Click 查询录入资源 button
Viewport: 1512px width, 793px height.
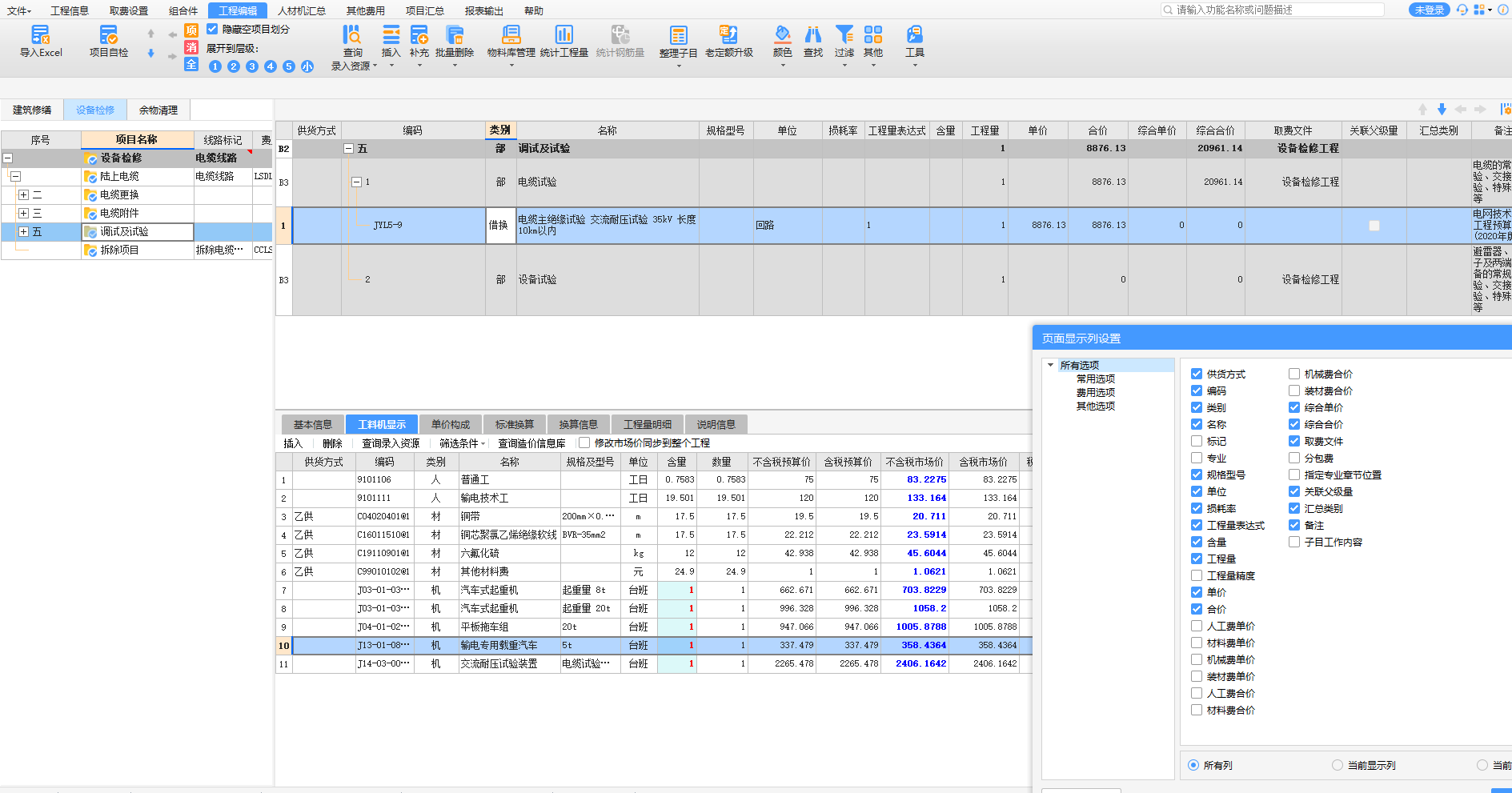[x=391, y=443]
